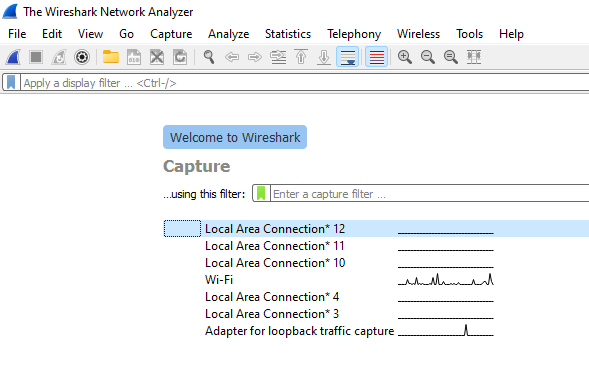Reload the capture file icon
This screenshot has width=589, height=388.
[180, 57]
